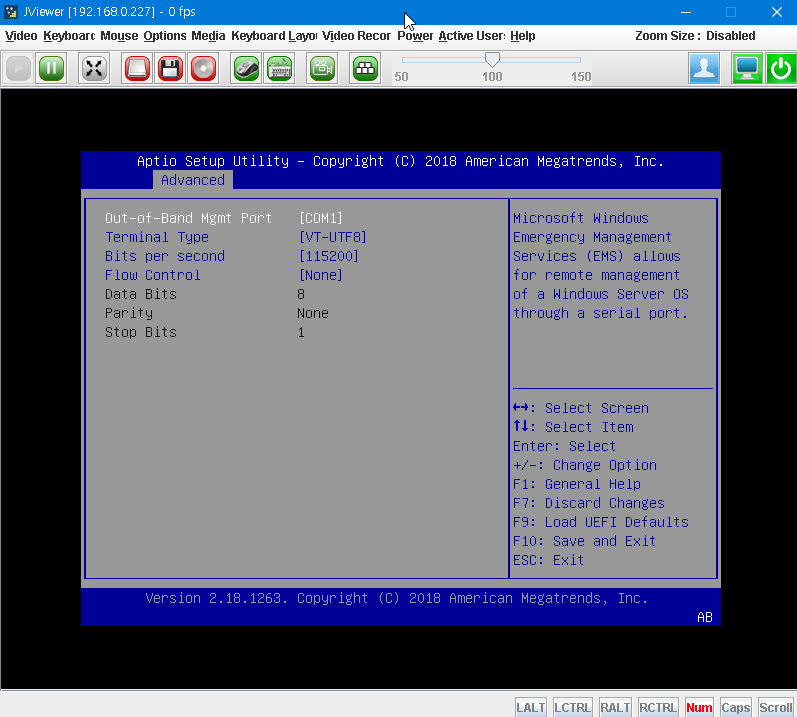
Task: Open the soft keyboard icon
Action: [280, 68]
